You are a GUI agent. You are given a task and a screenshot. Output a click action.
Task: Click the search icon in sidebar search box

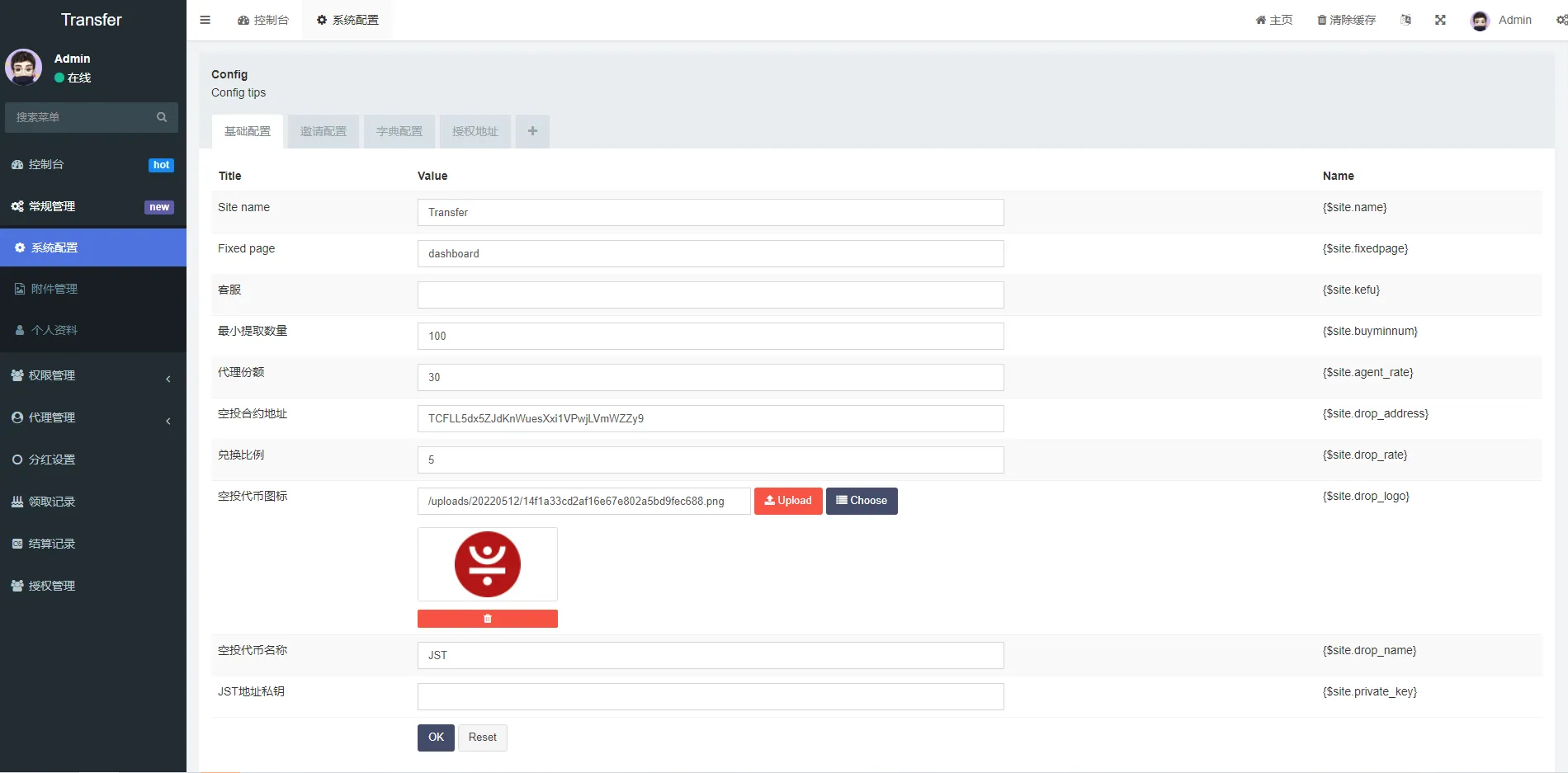pyautogui.click(x=162, y=117)
